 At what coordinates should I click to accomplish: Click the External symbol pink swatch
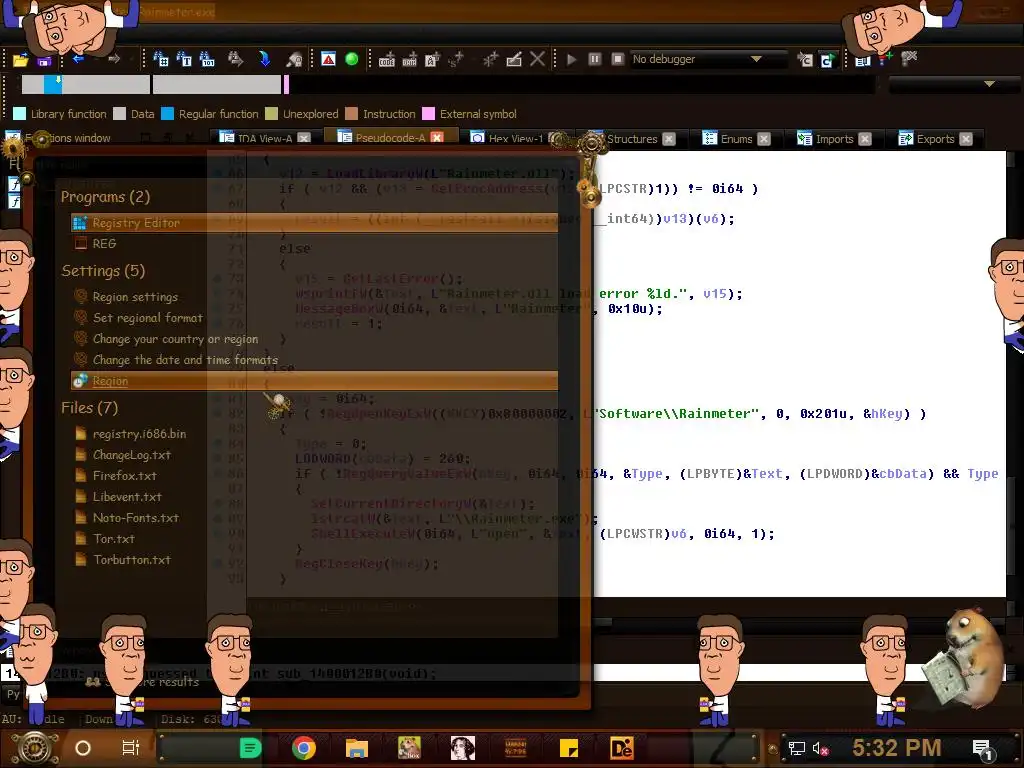coord(428,114)
